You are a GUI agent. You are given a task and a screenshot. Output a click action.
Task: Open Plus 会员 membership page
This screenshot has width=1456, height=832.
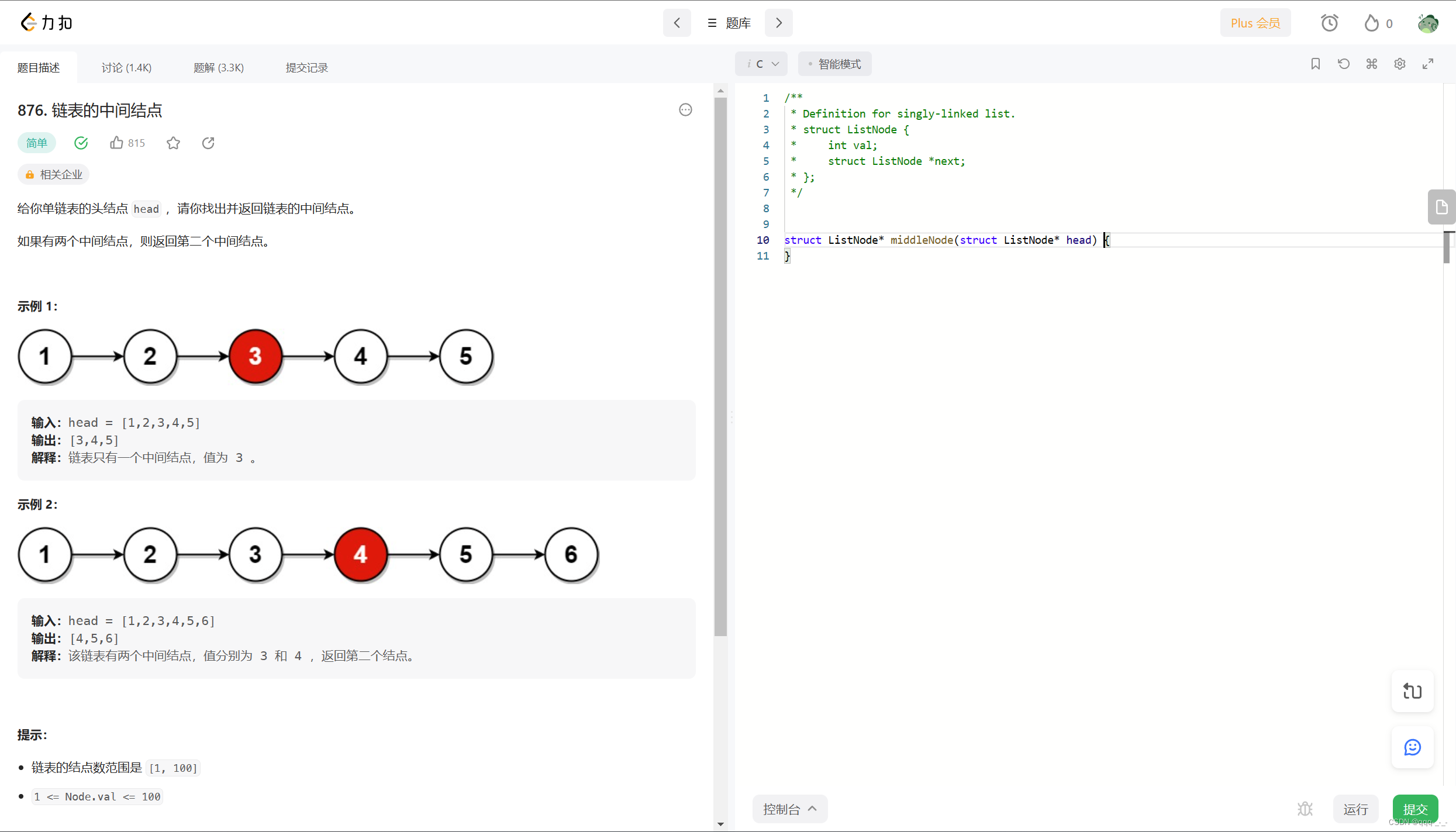[x=1255, y=23]
